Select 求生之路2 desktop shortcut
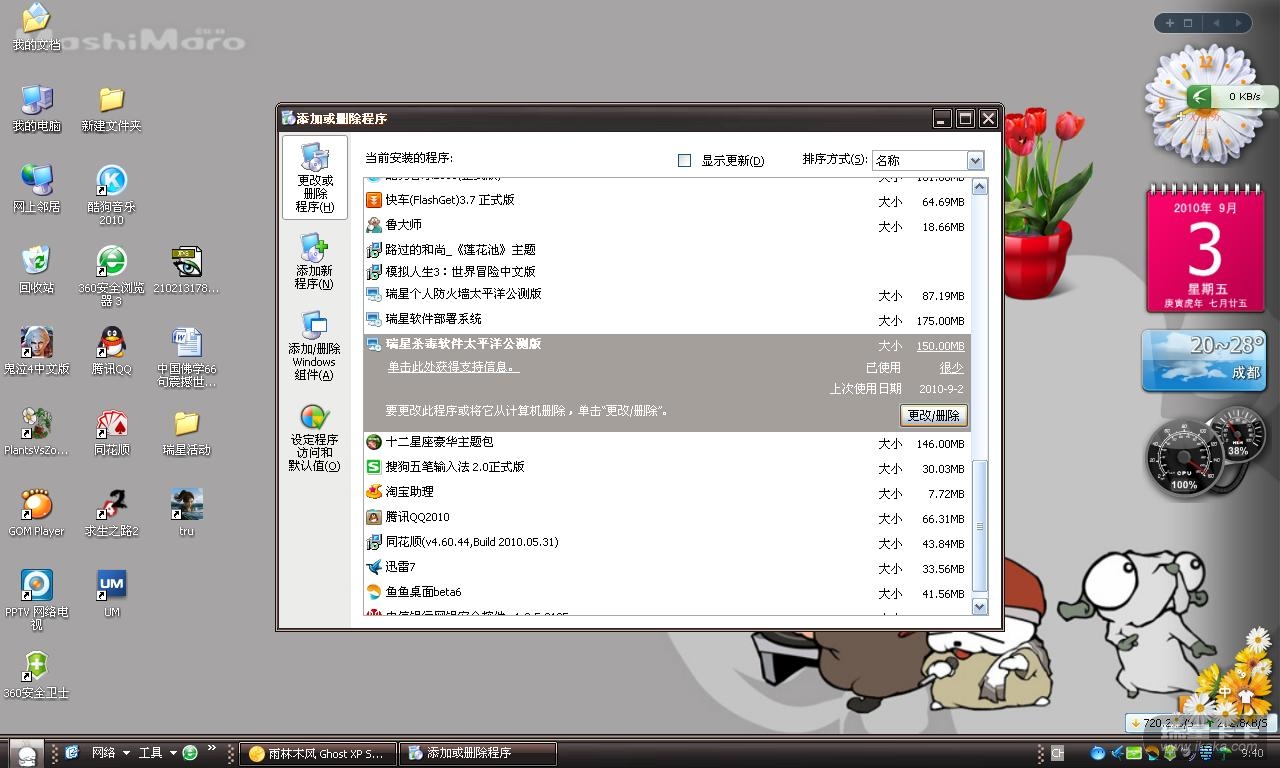This screenshot has width=1280, height=768. [111, 512]
